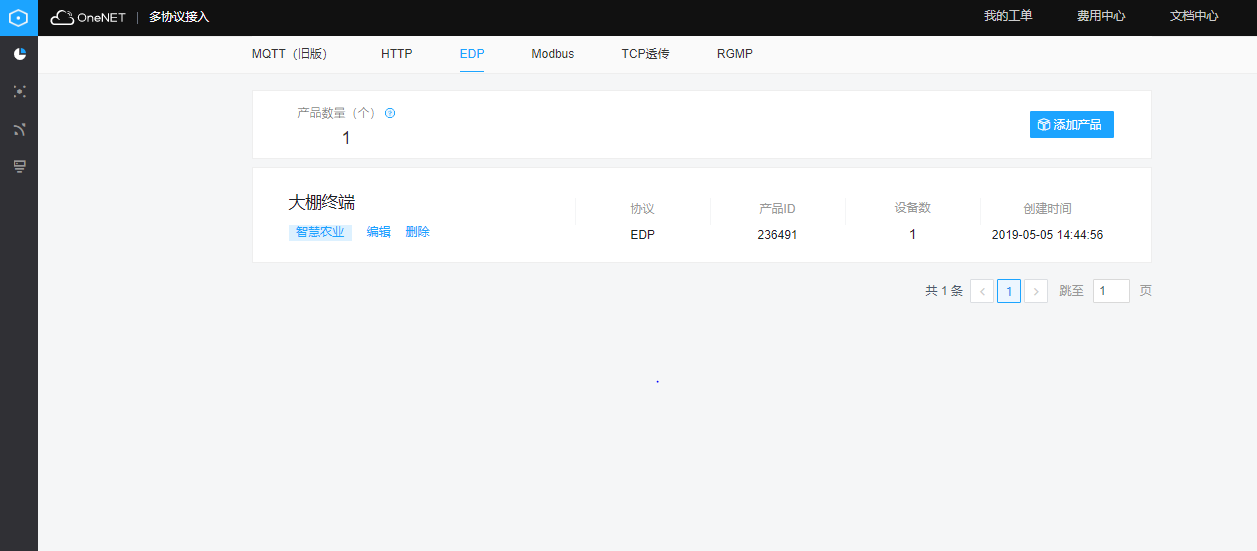Click the hexagon home icon in sidebar
1257x551 pixels.
[18, 17]
